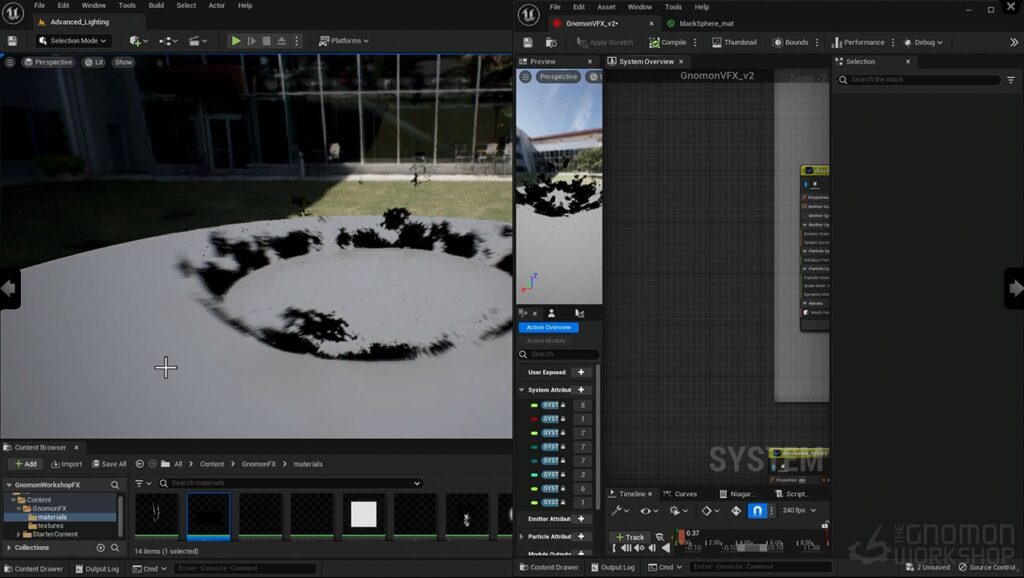This screenshot has width=1024, height=578.
Task: Select the textures folder in tree
Action: coord(50,526)
